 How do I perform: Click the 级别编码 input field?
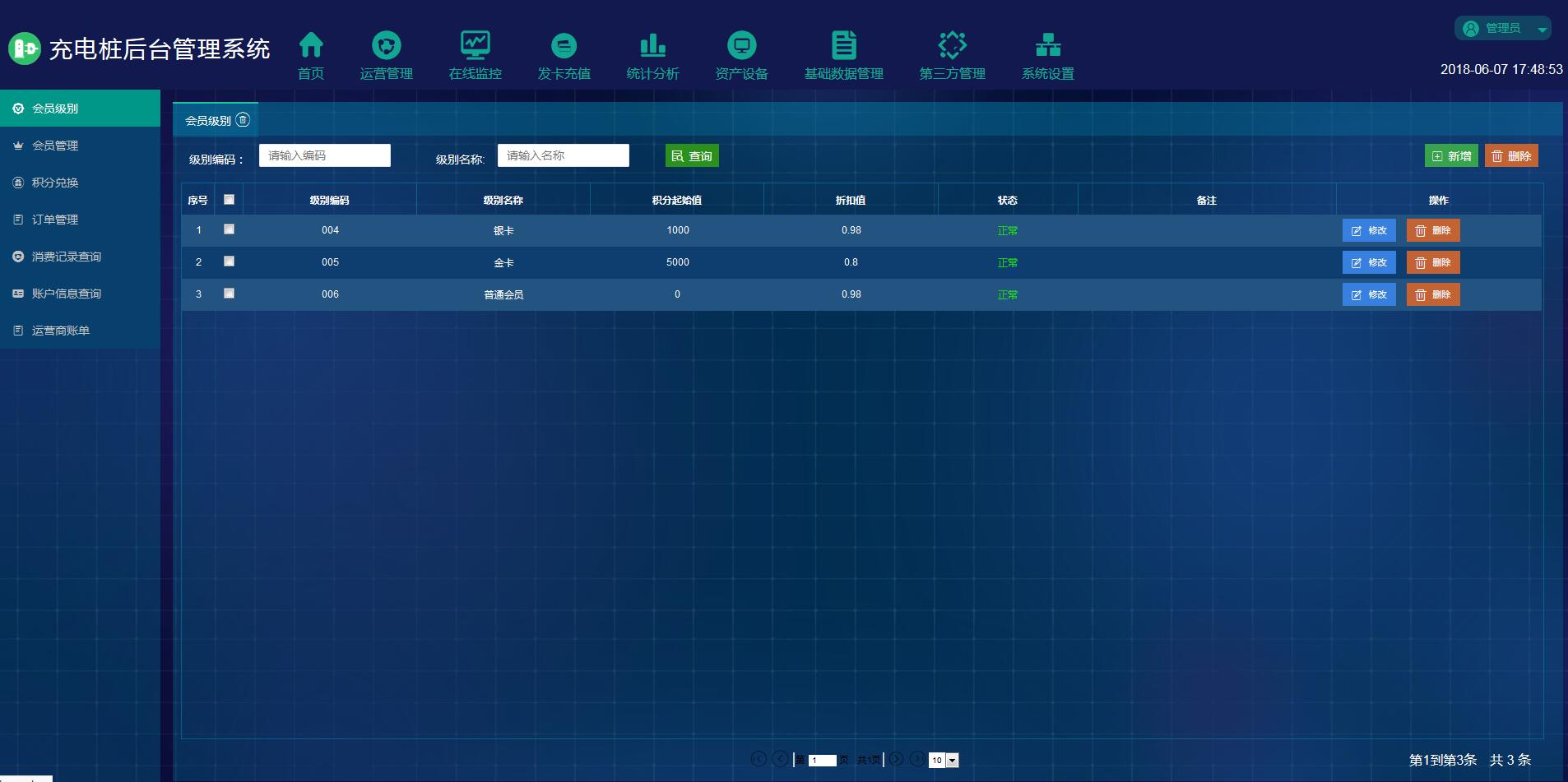point(325,155)
